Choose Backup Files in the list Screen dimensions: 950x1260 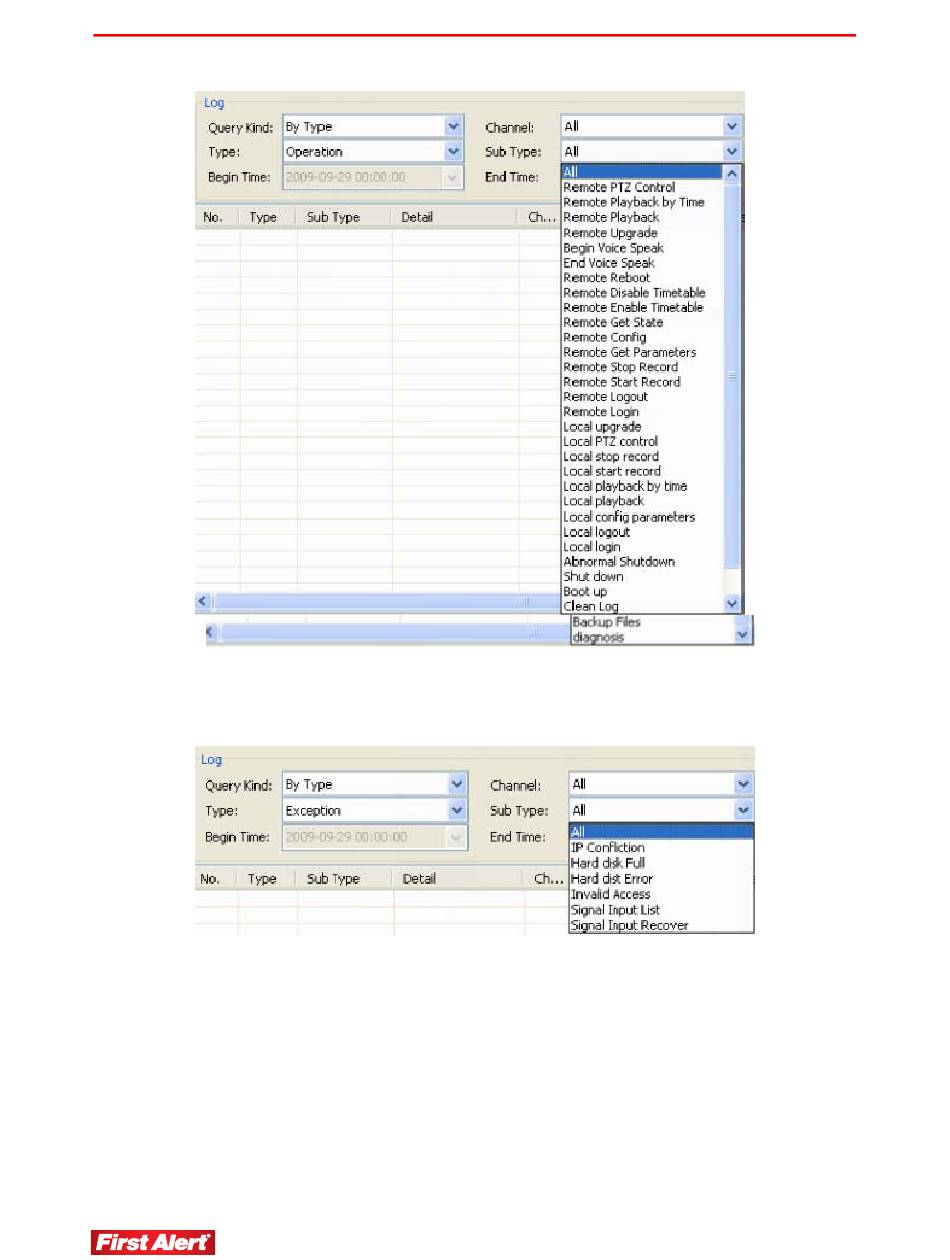[606, 622]
